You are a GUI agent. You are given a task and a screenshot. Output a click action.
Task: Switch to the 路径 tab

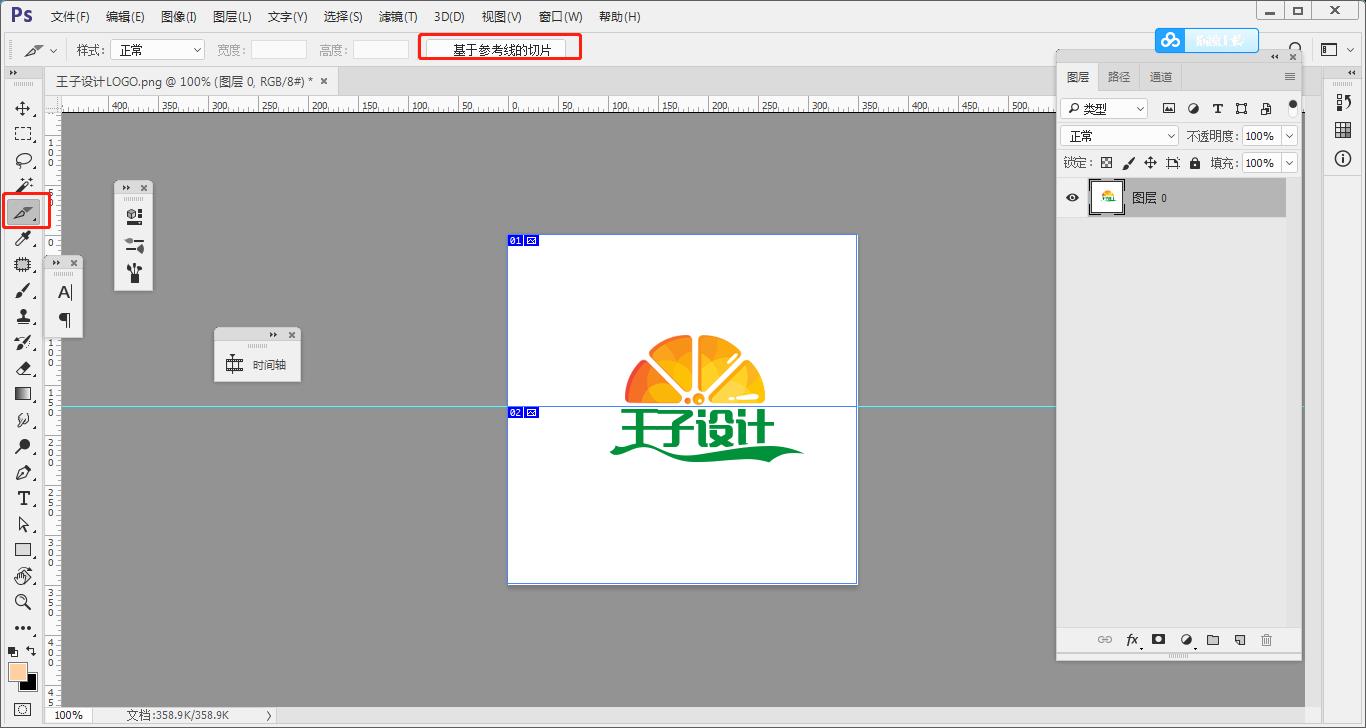pos(1119,77)
